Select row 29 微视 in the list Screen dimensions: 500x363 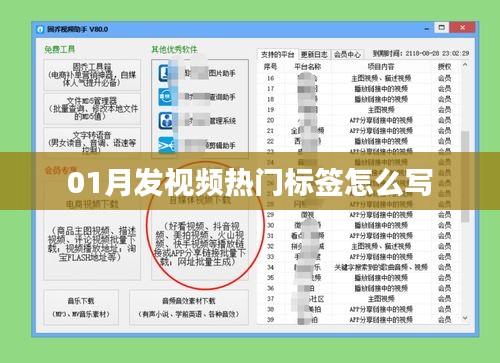click(x=359, y=215)
